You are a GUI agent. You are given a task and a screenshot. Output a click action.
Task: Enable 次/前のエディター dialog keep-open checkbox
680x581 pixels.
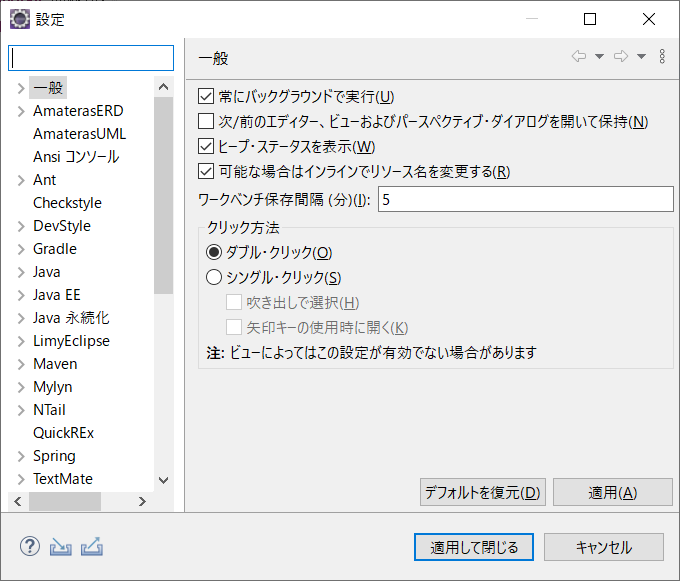[206, 121]
